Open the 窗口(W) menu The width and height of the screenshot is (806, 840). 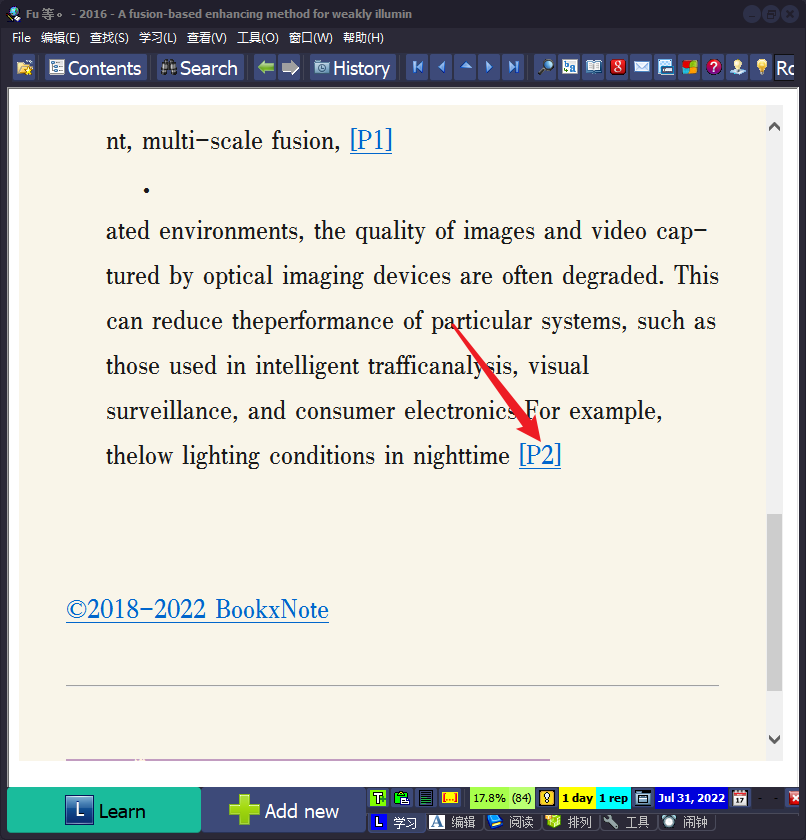point(311,37)
